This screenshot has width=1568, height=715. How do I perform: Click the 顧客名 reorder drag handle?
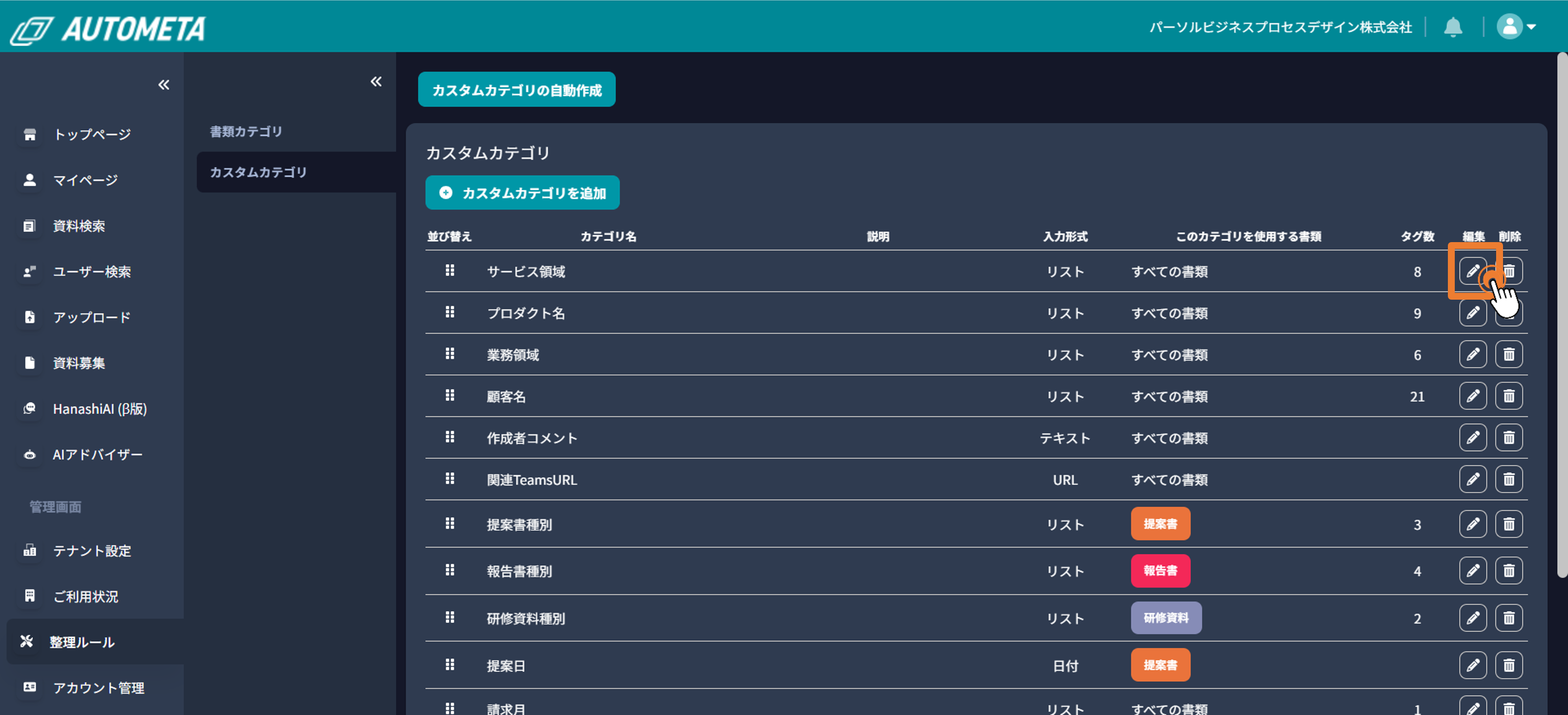tap(450, 396)
